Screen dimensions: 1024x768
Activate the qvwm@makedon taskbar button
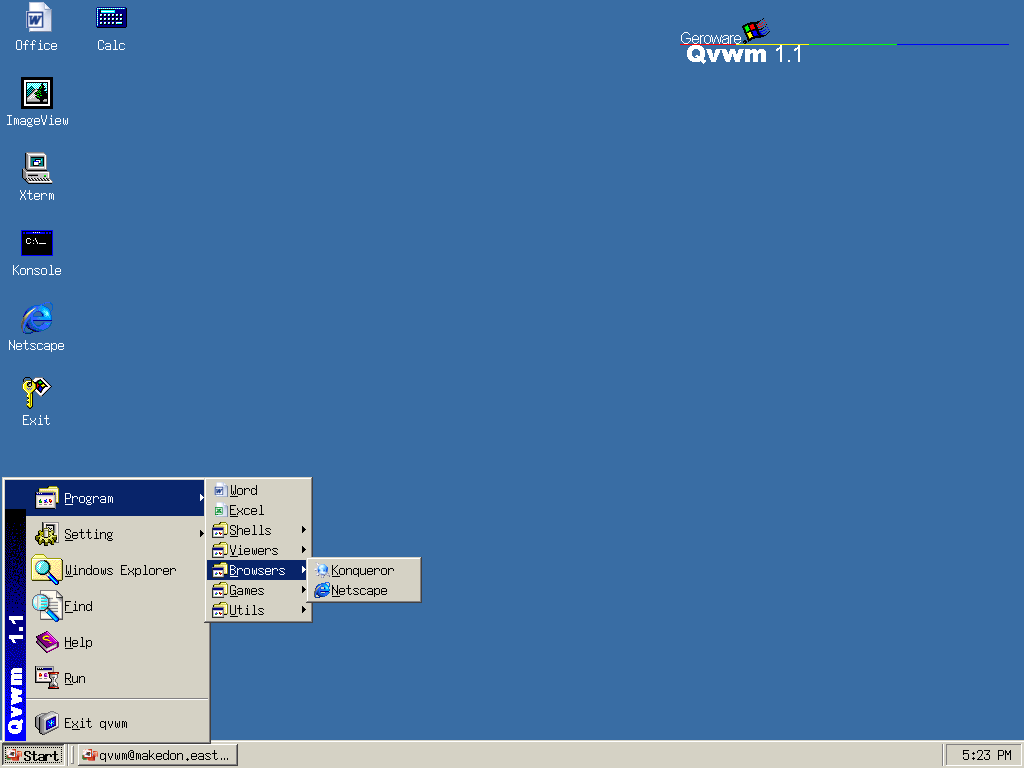[157, 756]
